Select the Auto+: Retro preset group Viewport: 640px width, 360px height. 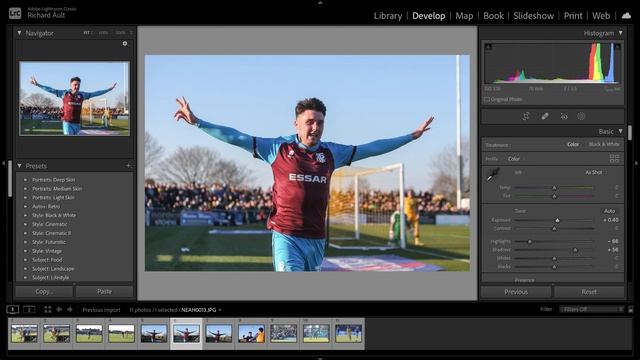[46, 207]
